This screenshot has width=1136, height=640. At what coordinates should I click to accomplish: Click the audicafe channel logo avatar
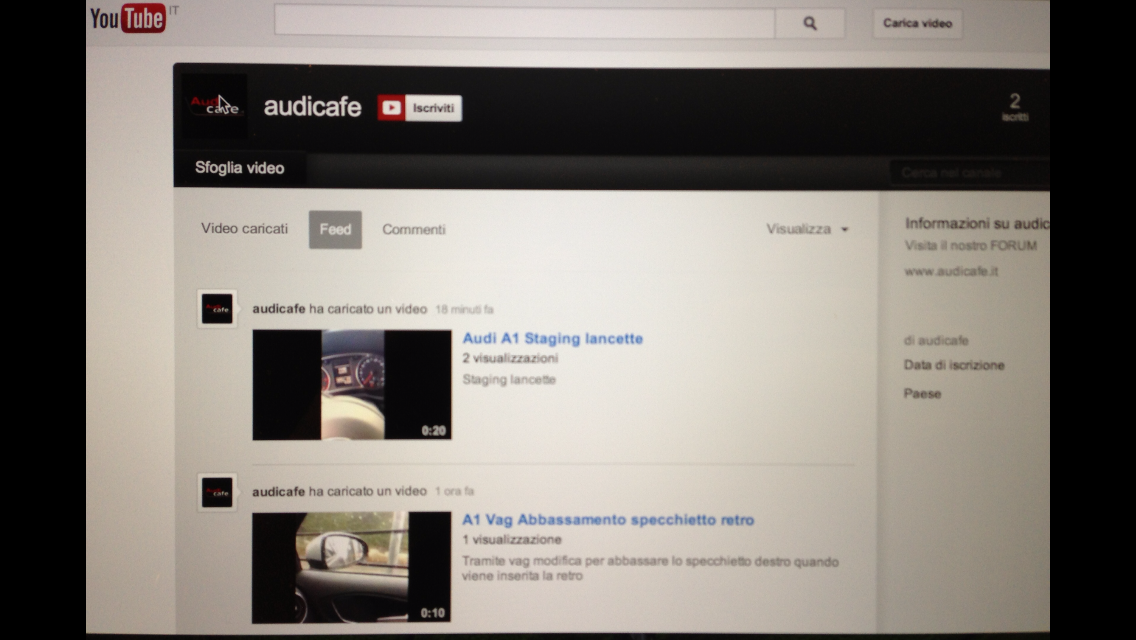point(214,106)
